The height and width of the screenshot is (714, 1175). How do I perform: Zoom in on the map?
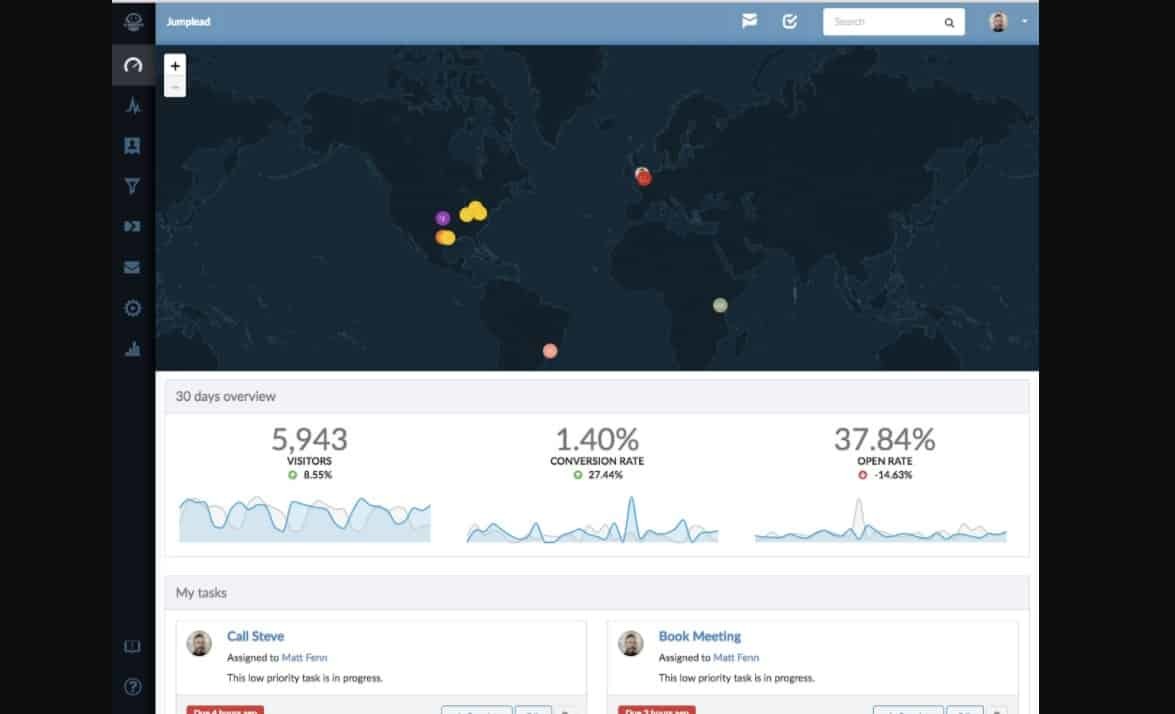(x=175, y=66)
